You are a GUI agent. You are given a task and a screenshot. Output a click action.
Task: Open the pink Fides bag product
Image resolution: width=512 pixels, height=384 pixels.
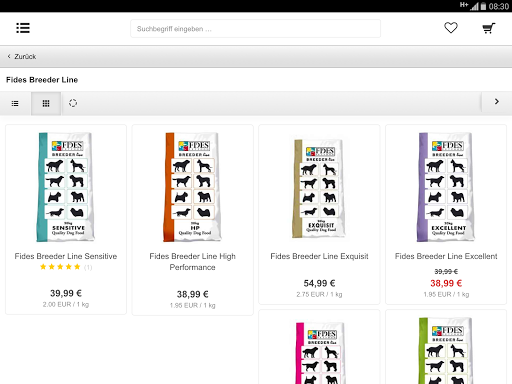[320, 353]
